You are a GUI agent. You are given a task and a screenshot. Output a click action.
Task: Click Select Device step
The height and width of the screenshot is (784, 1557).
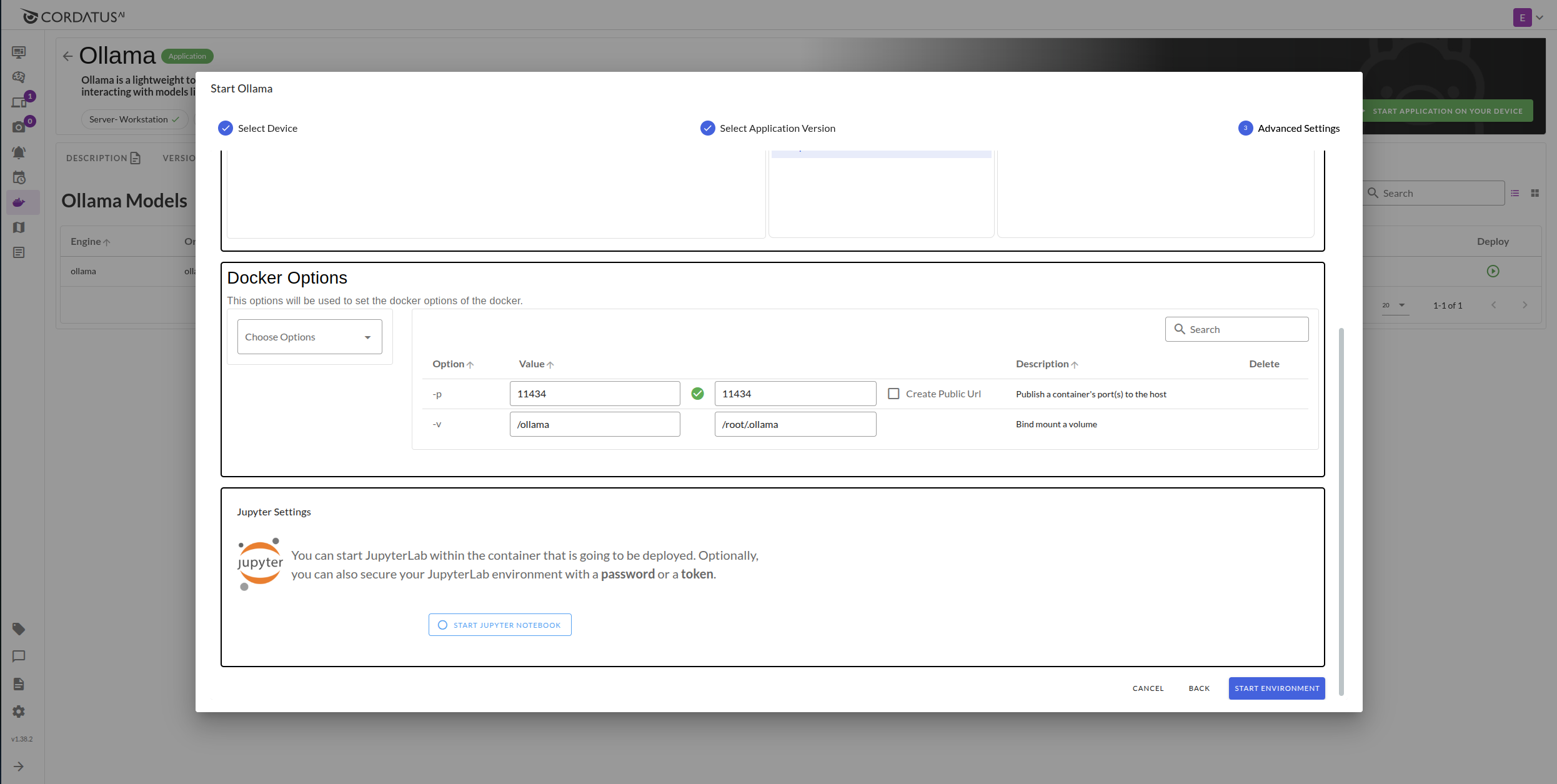click(257, 128)
